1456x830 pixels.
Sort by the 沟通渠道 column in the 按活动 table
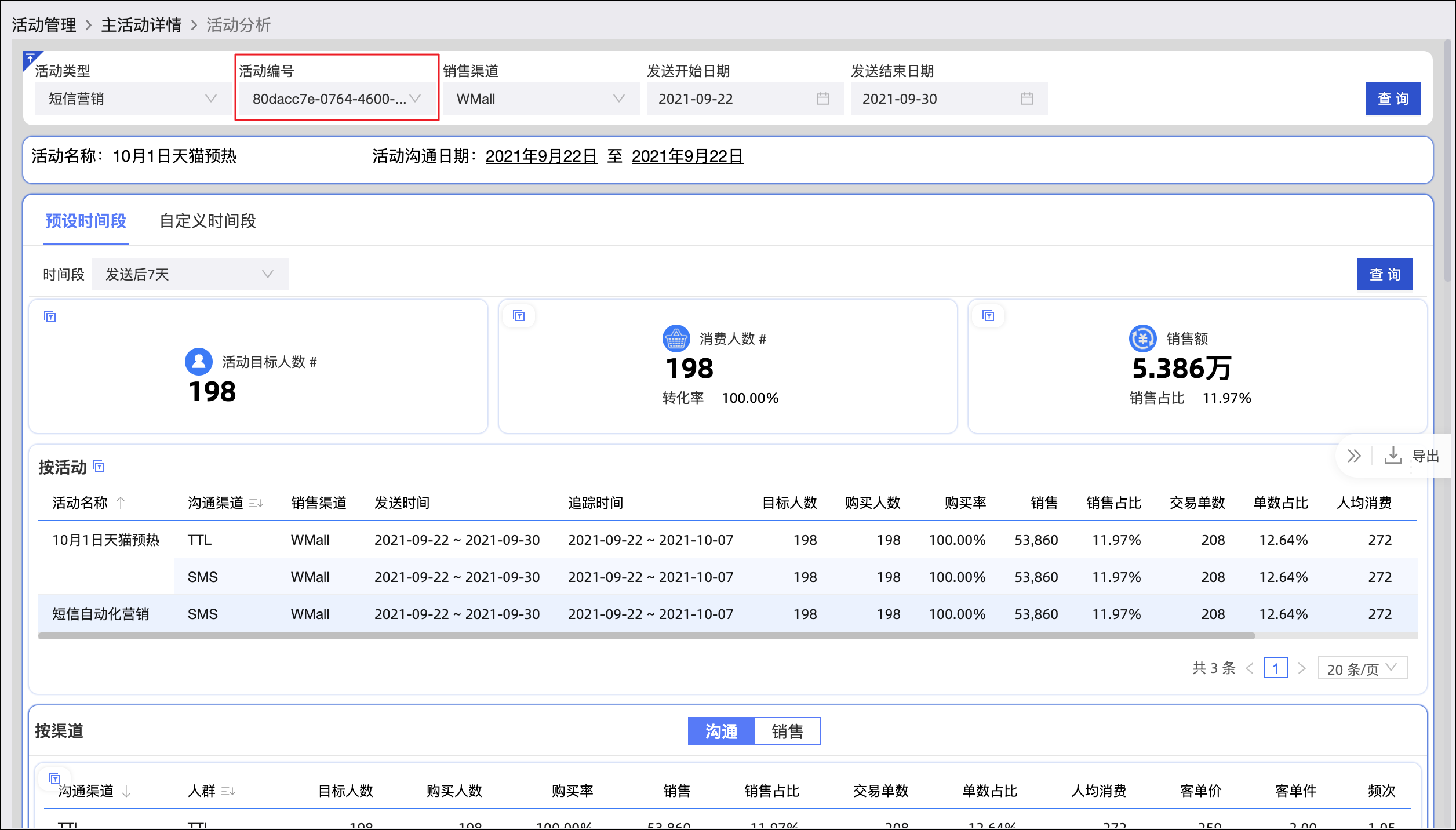point(256,503)
